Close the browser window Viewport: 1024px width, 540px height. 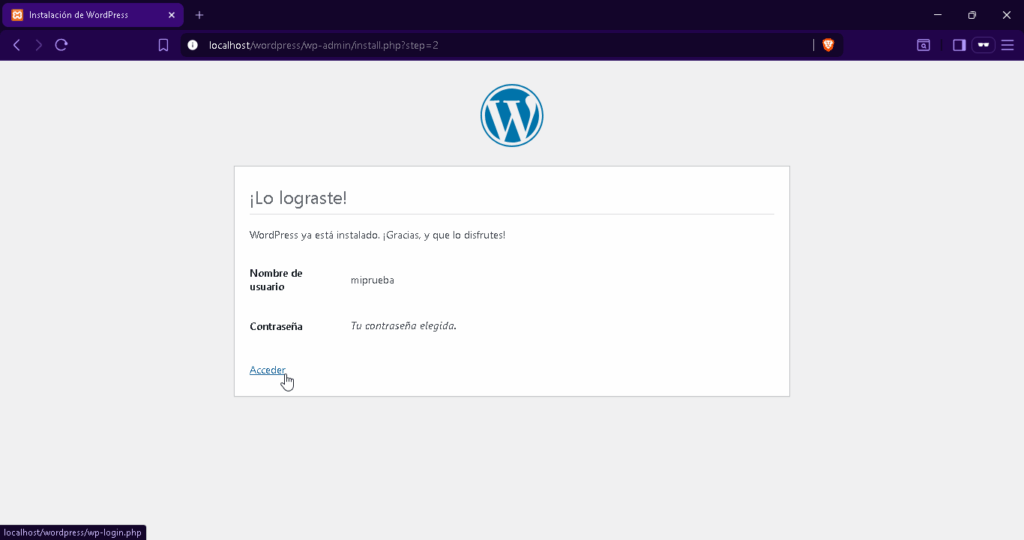pyautogui.click(x=1006, y=15)
